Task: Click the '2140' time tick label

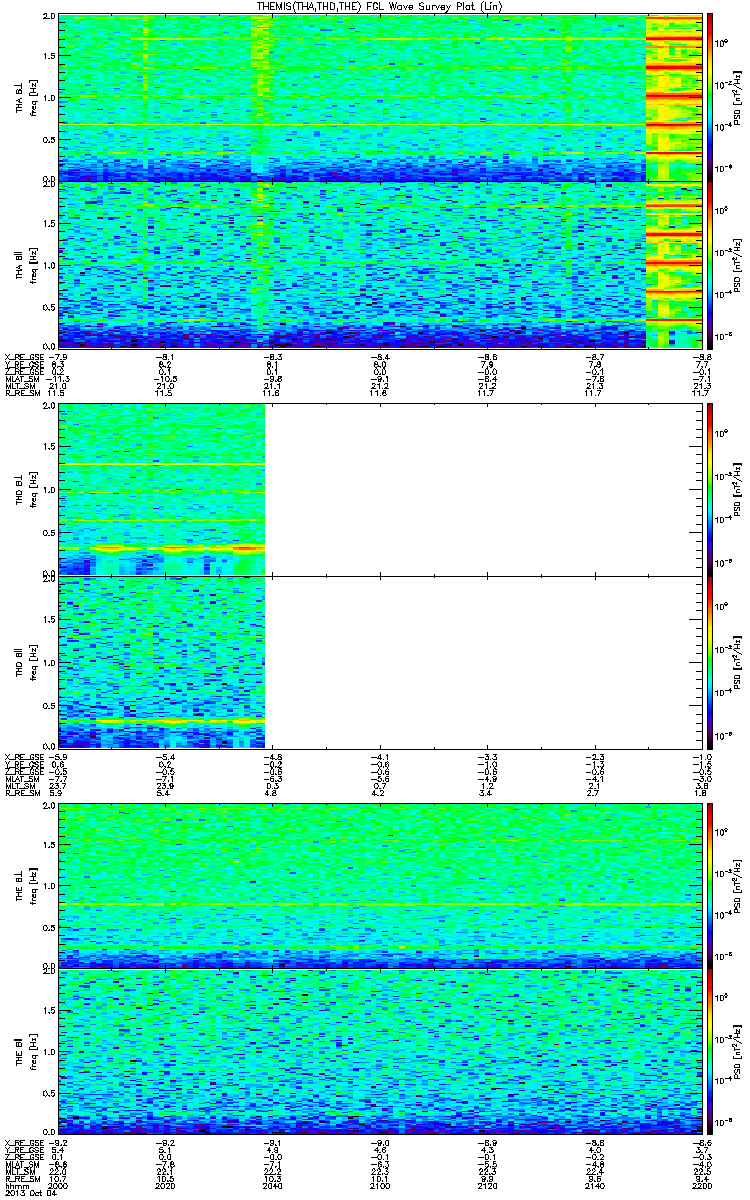Action: (593, 1184)
